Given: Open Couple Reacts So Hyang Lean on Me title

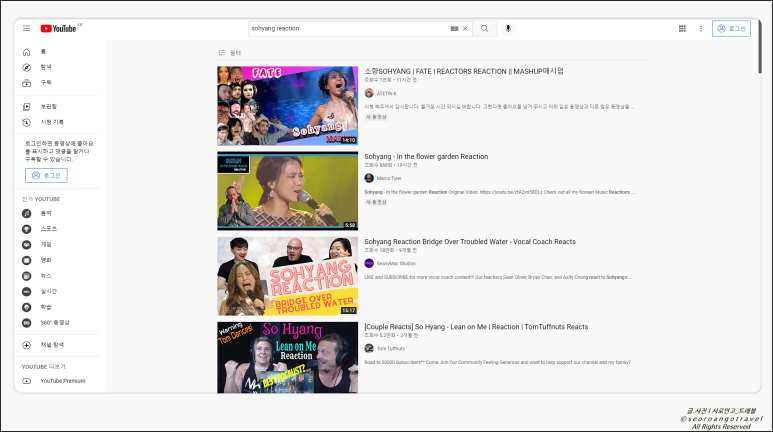Looking at the screenshot, I should tap(476, 327).
